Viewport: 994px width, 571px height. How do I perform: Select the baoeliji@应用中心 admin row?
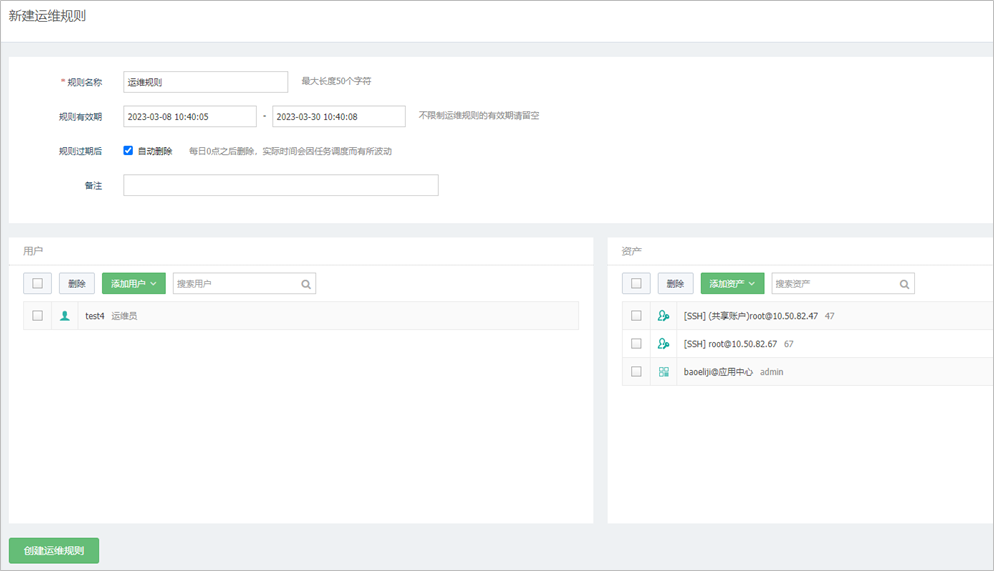[808, 372]
